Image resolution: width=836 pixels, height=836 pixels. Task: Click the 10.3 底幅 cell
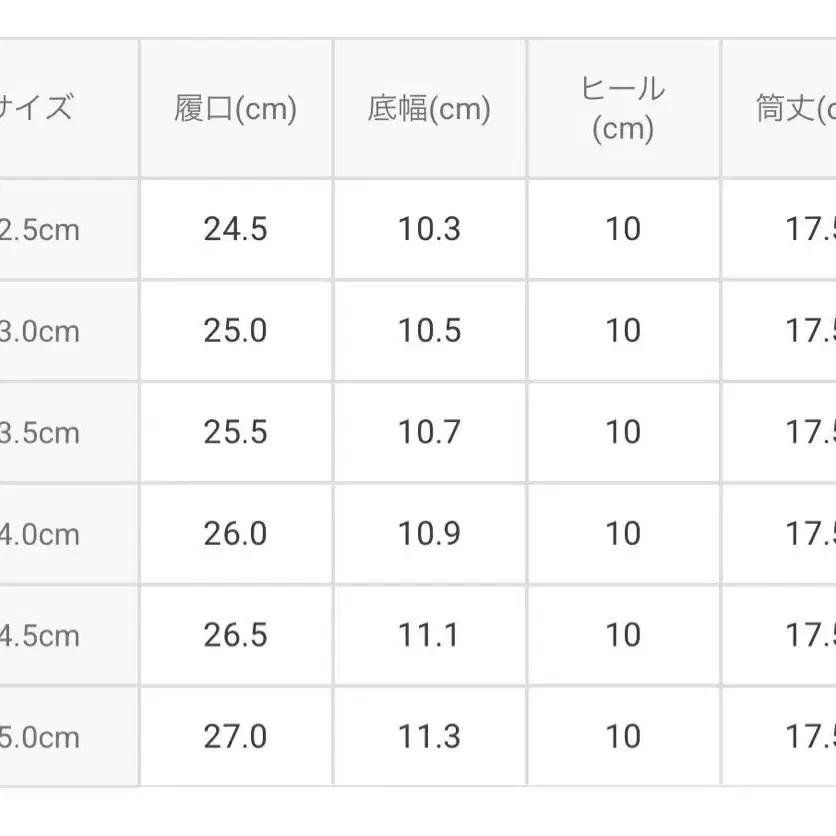coord(429,230)
